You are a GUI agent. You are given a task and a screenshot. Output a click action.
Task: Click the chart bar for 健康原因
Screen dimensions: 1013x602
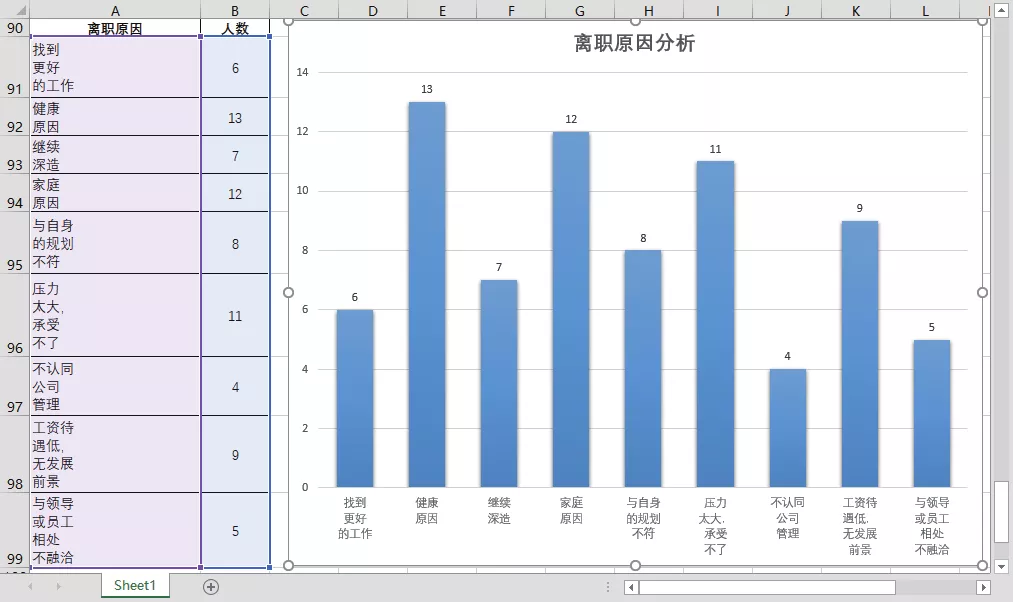[x=426, y=295]
